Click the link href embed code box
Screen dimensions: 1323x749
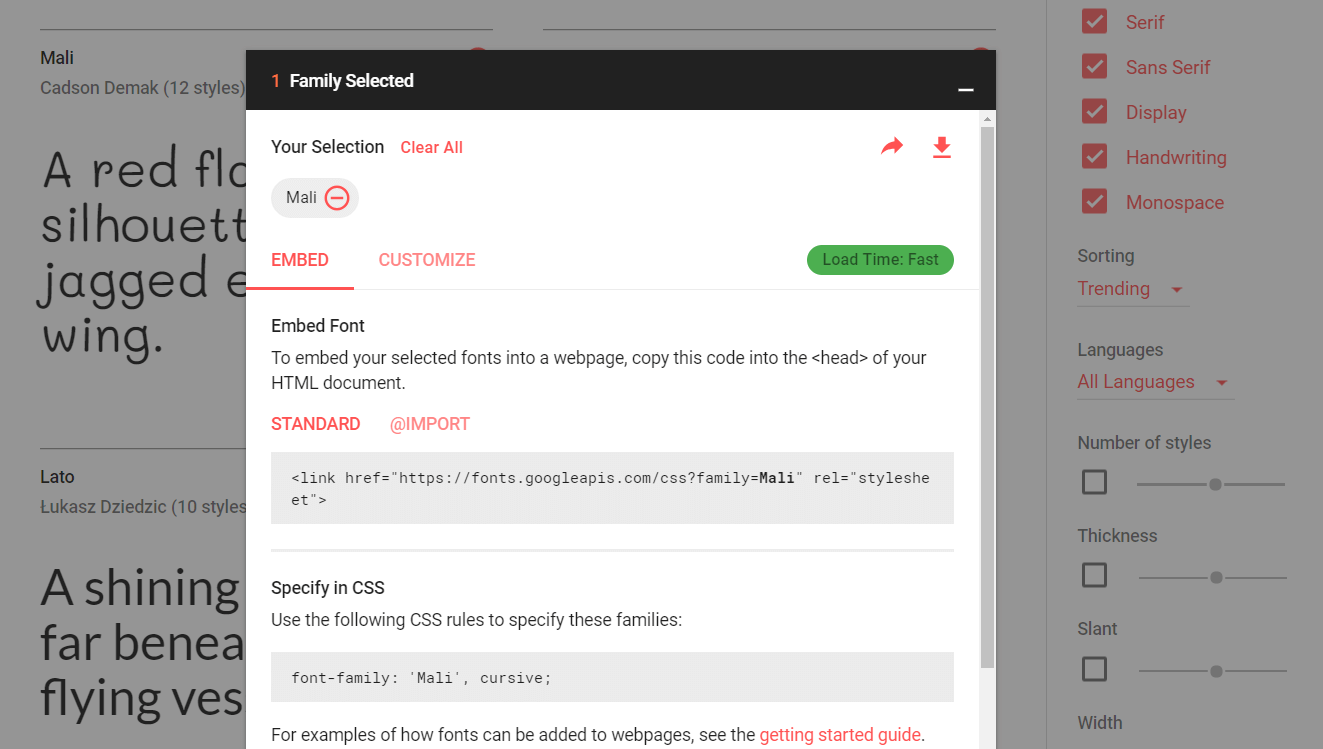pyautogui.click(x=612, y=488)
